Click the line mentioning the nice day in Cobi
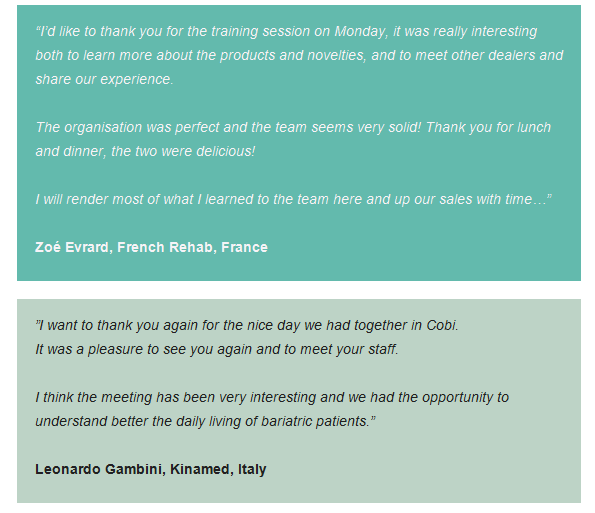This screenshot has width=595, height=513. [x=247, y=326]
